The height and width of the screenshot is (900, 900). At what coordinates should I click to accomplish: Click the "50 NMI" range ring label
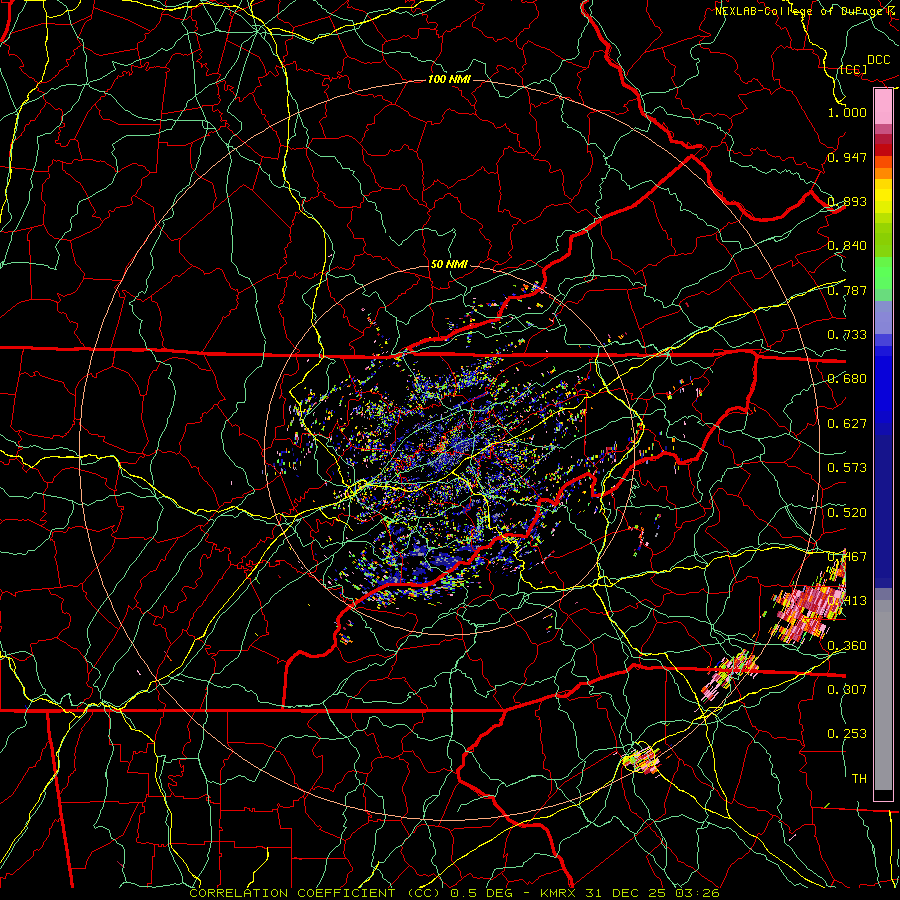pos(449,264)
